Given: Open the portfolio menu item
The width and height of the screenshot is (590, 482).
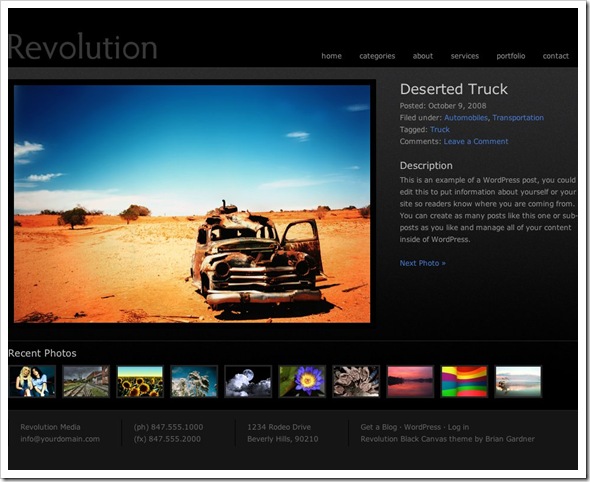Looking at the screenshot, I should pos(511,56).
